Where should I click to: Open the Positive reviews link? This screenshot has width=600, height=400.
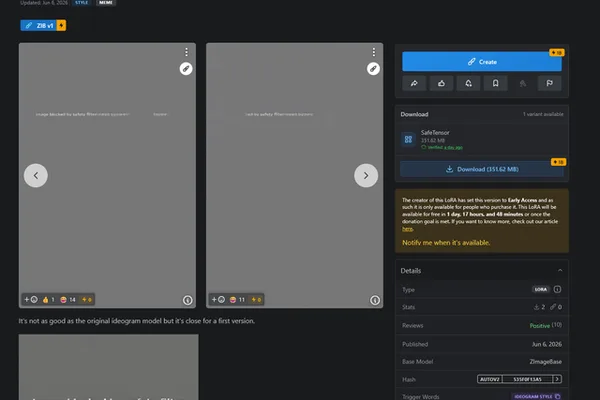(540, 325)
